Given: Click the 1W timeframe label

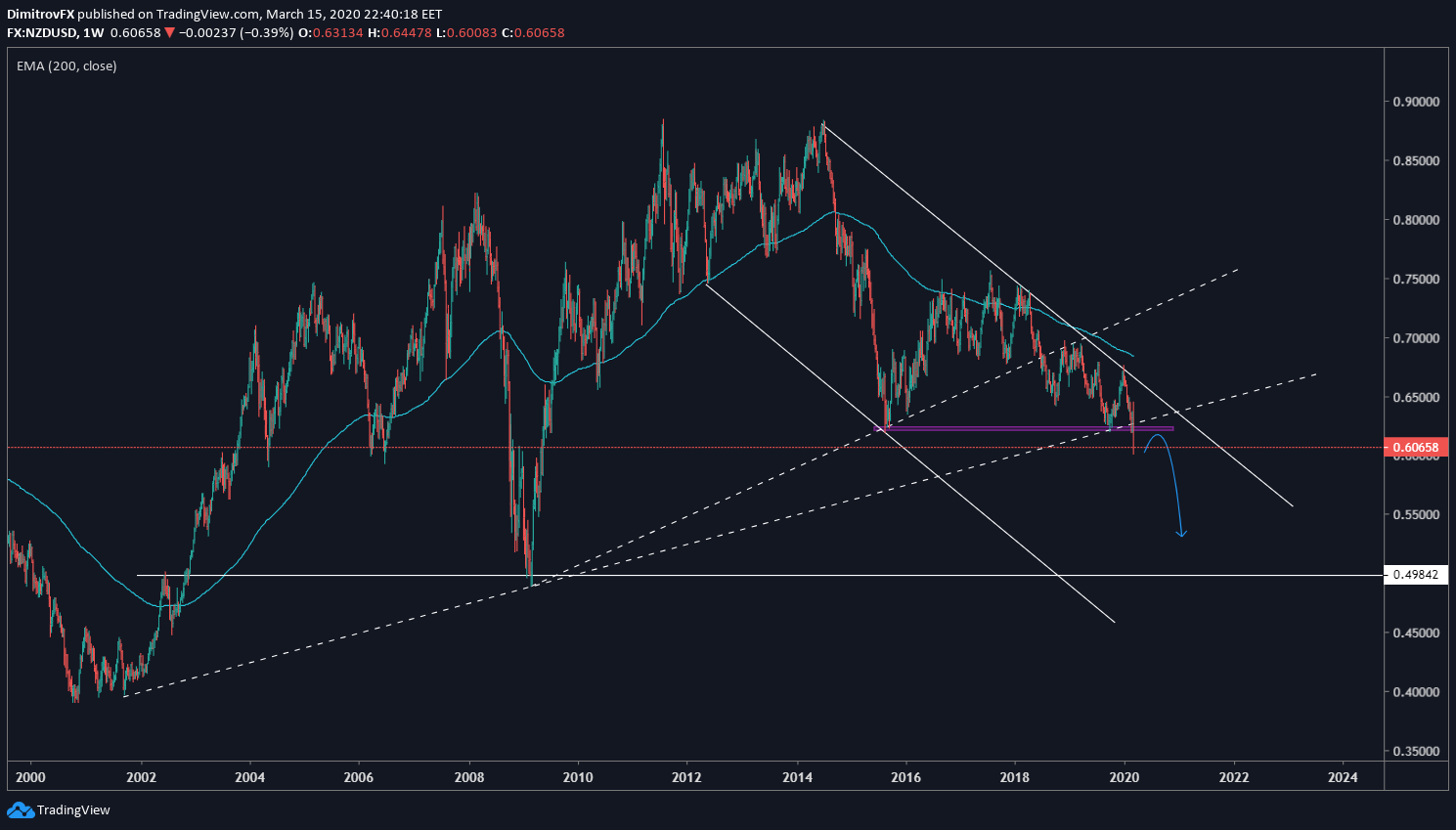Looking at the screenshot, I should coord(94,32).
